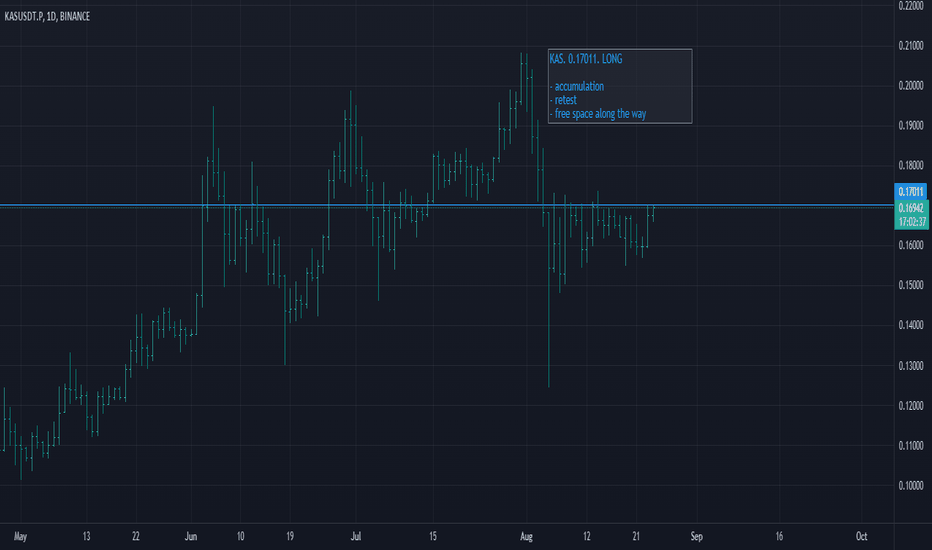The height and width of the screenshot is (550, 932).
Task: Click the 0.19000 price axis label
Action: [911, 125]
